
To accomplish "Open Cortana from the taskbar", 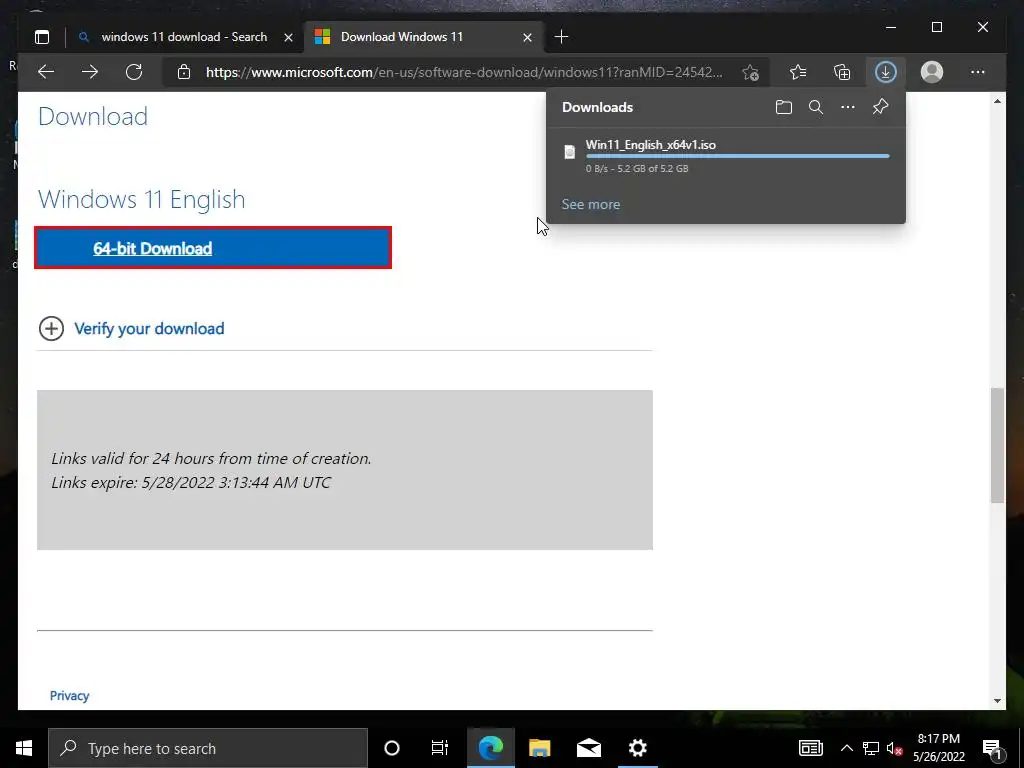I will (x=392, y=748).
